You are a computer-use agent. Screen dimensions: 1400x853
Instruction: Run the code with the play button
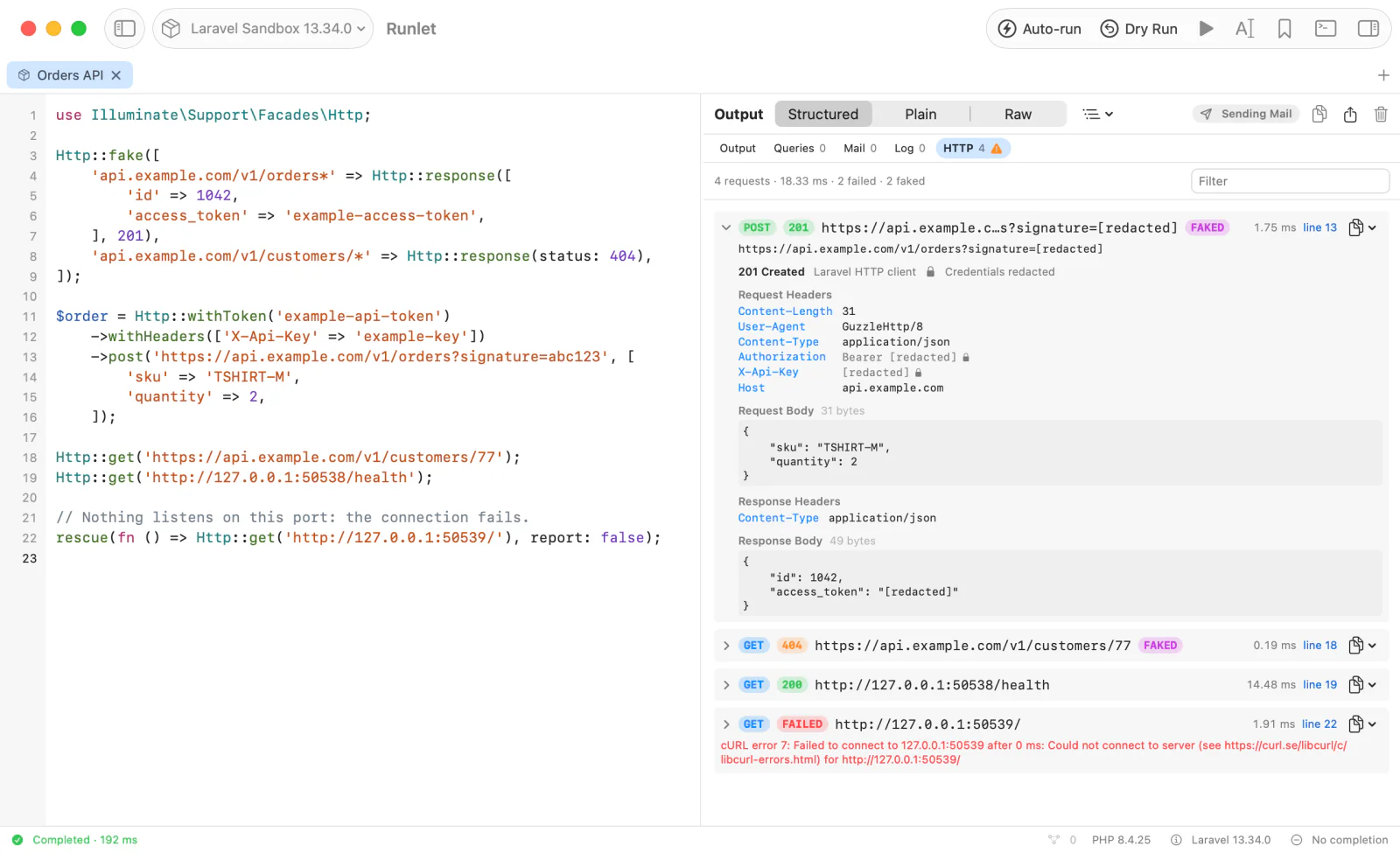click(1206, 29)
